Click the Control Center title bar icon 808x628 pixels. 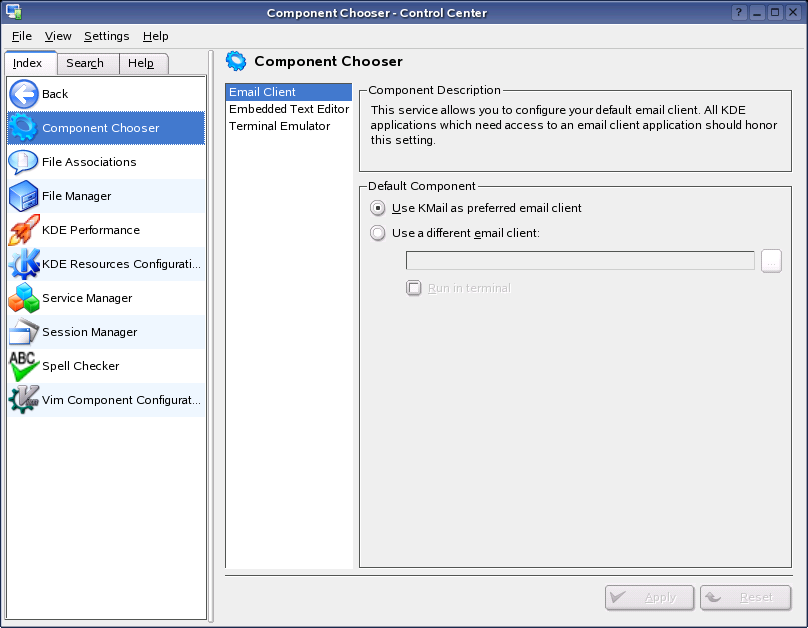click(14, 12)
